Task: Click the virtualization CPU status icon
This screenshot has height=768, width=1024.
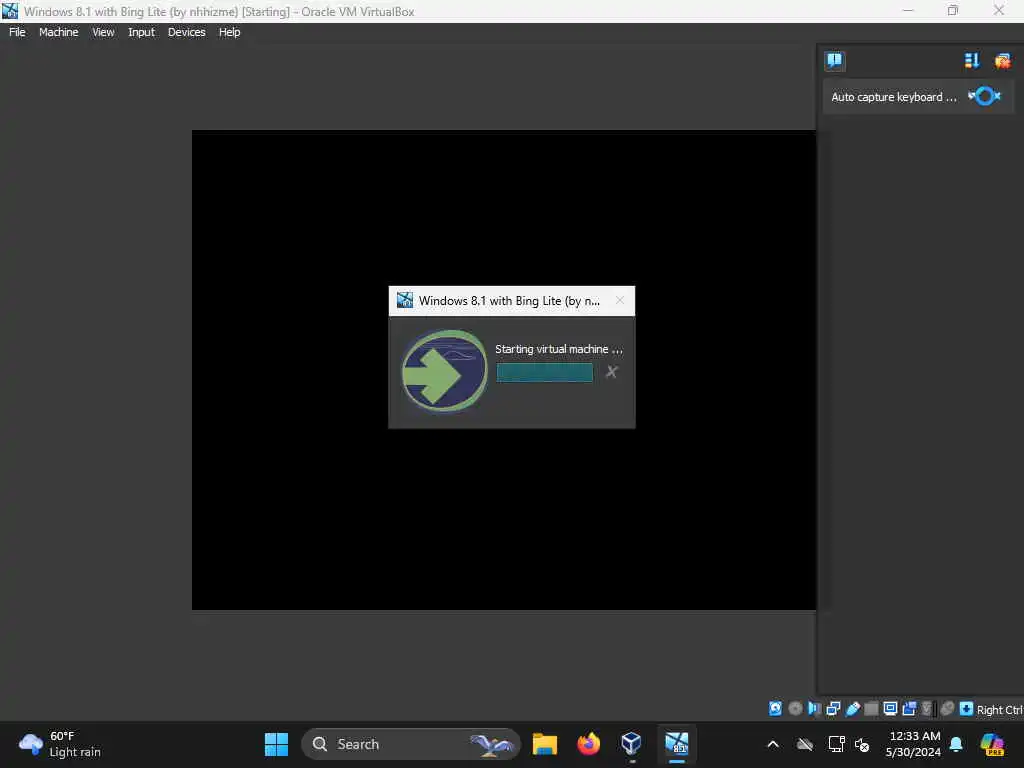Action: (x=927, y=709)
